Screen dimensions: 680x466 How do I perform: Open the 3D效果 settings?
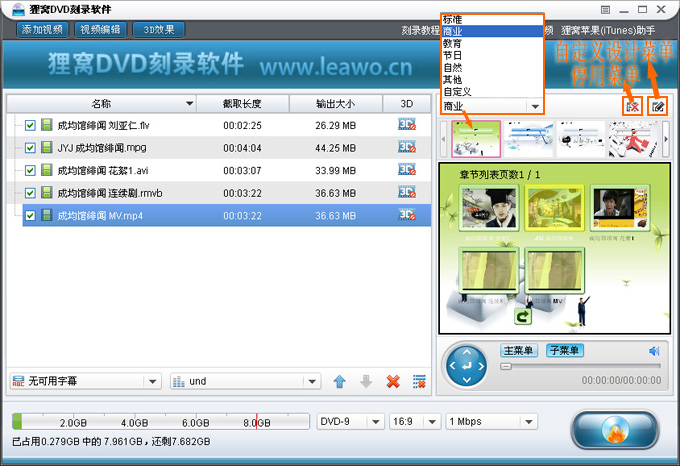159,30
